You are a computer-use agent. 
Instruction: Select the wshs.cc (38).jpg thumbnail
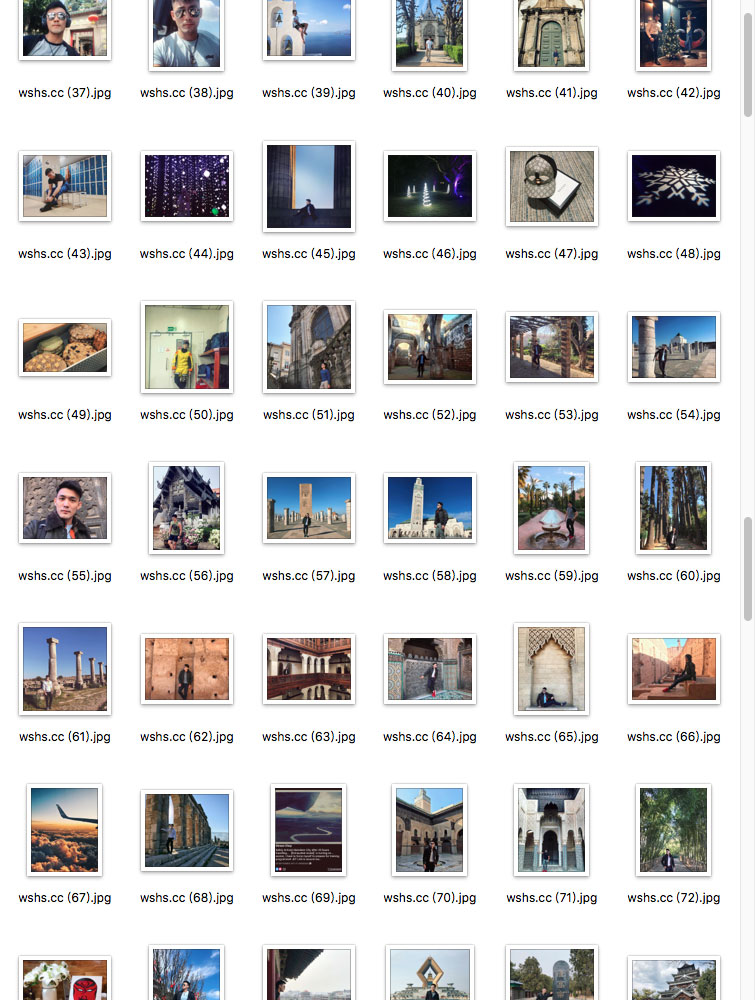pyautogui.click(x=187, y=35)
